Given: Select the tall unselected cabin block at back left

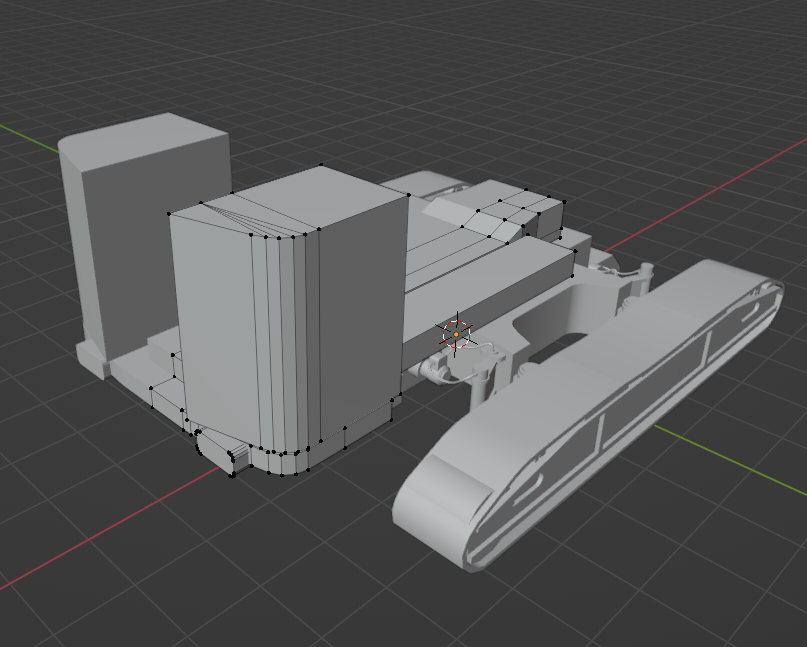Looking at the screenshot, I should 147,237.
